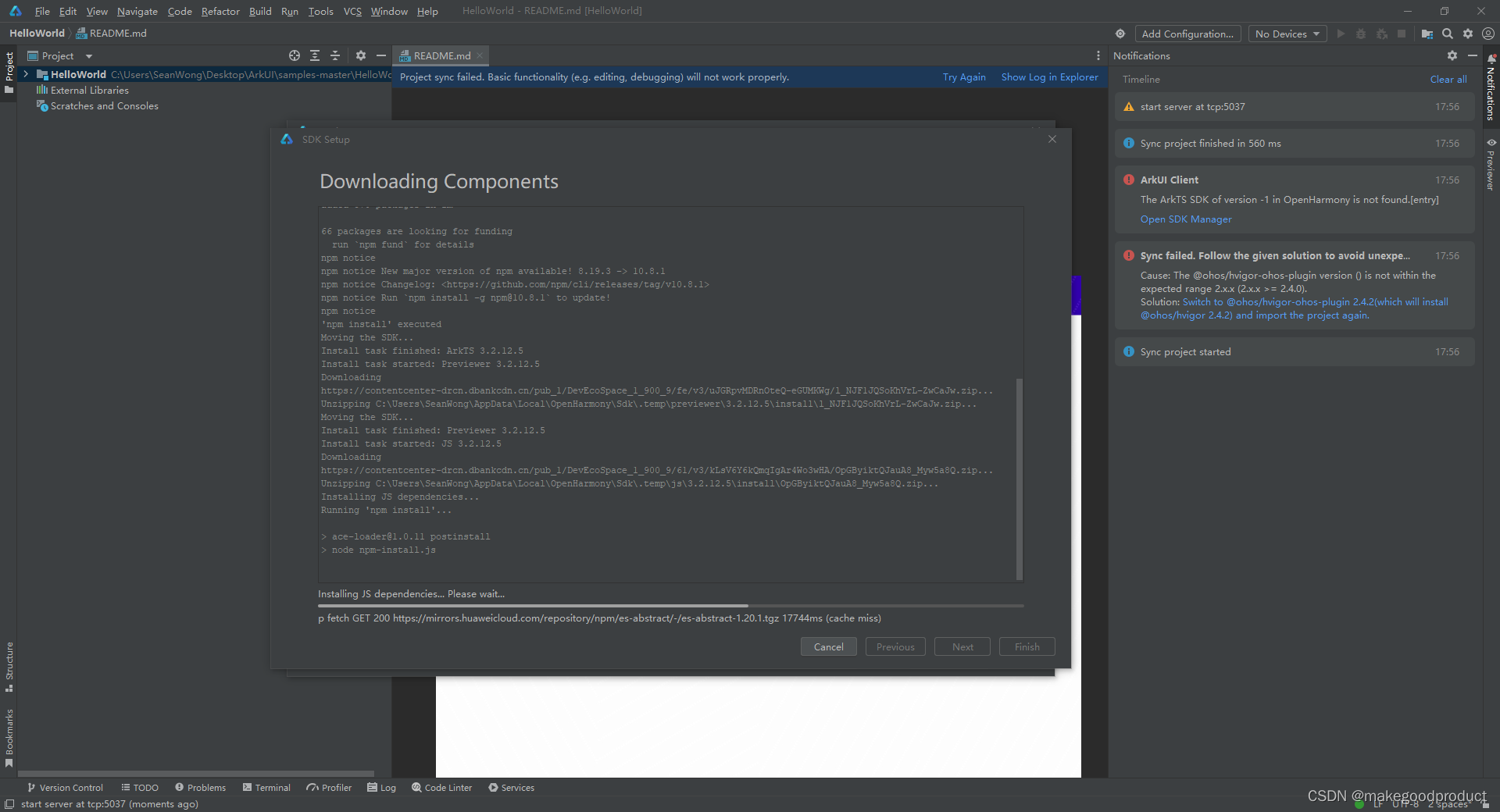Click the Next button in SDK Setup
The image size is (1500, 812).
pyautogui.click(x=962, y=646)
